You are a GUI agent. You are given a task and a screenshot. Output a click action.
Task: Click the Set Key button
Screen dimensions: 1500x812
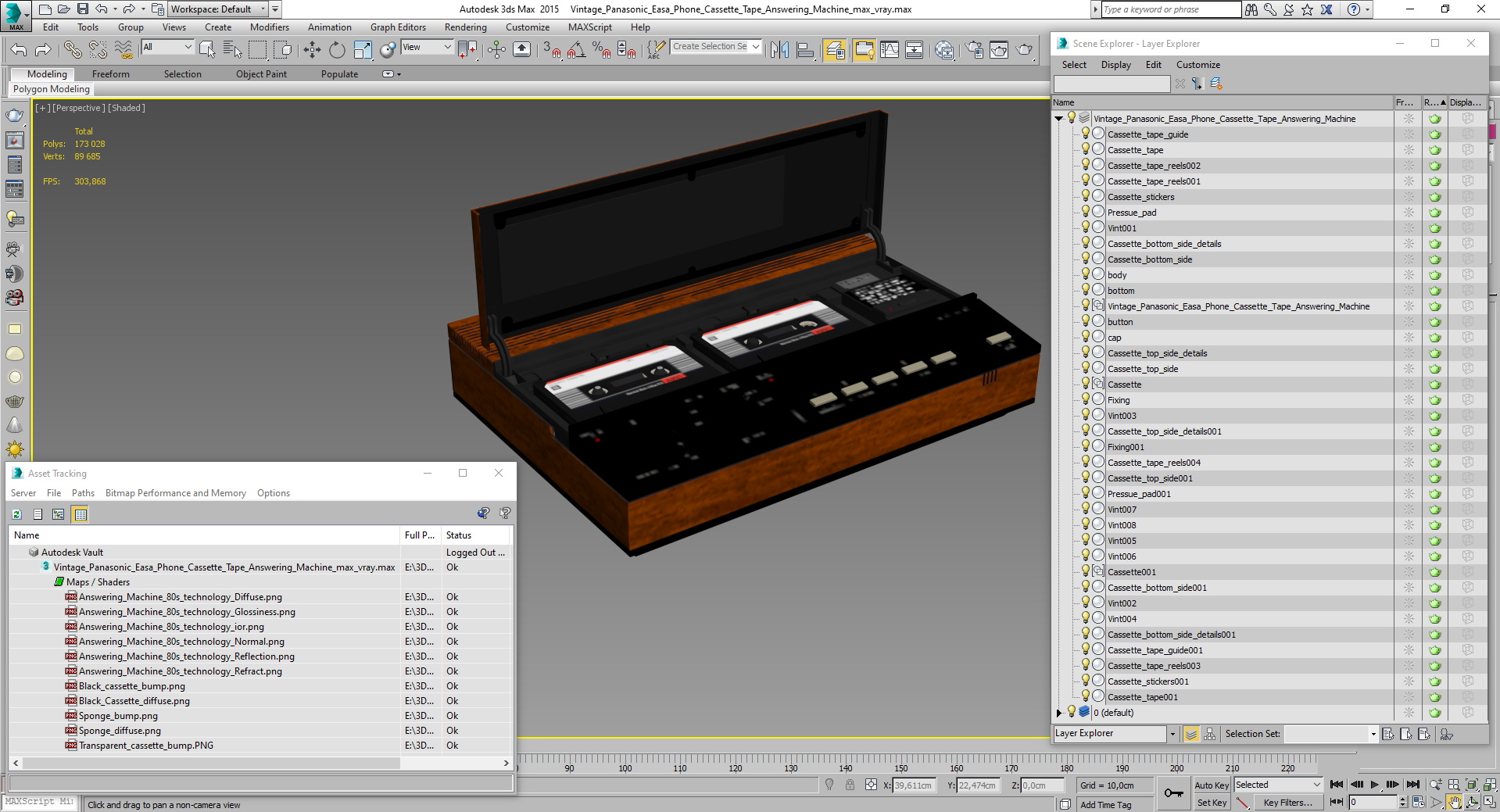[x=1212, y=803]
